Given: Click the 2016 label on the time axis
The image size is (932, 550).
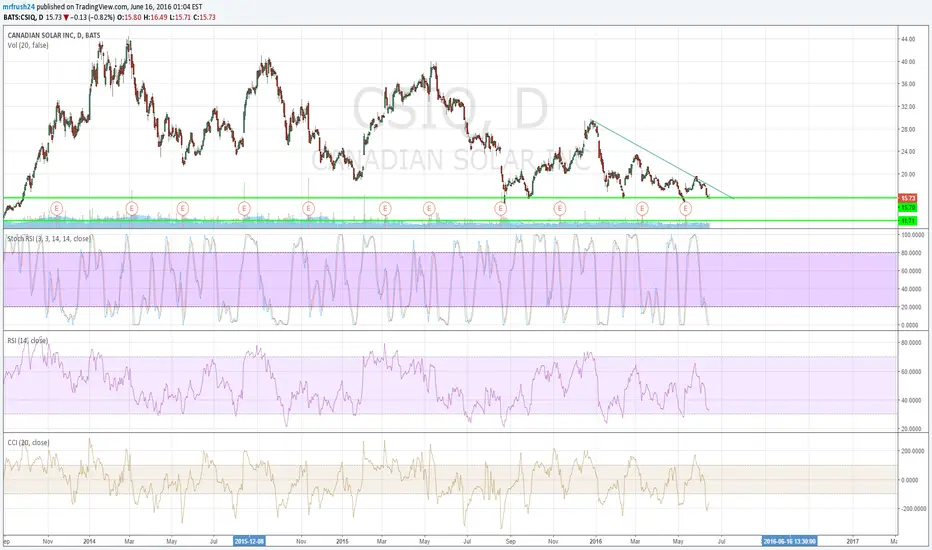Looking at the screenshot, I should click(x=596, y=541).
